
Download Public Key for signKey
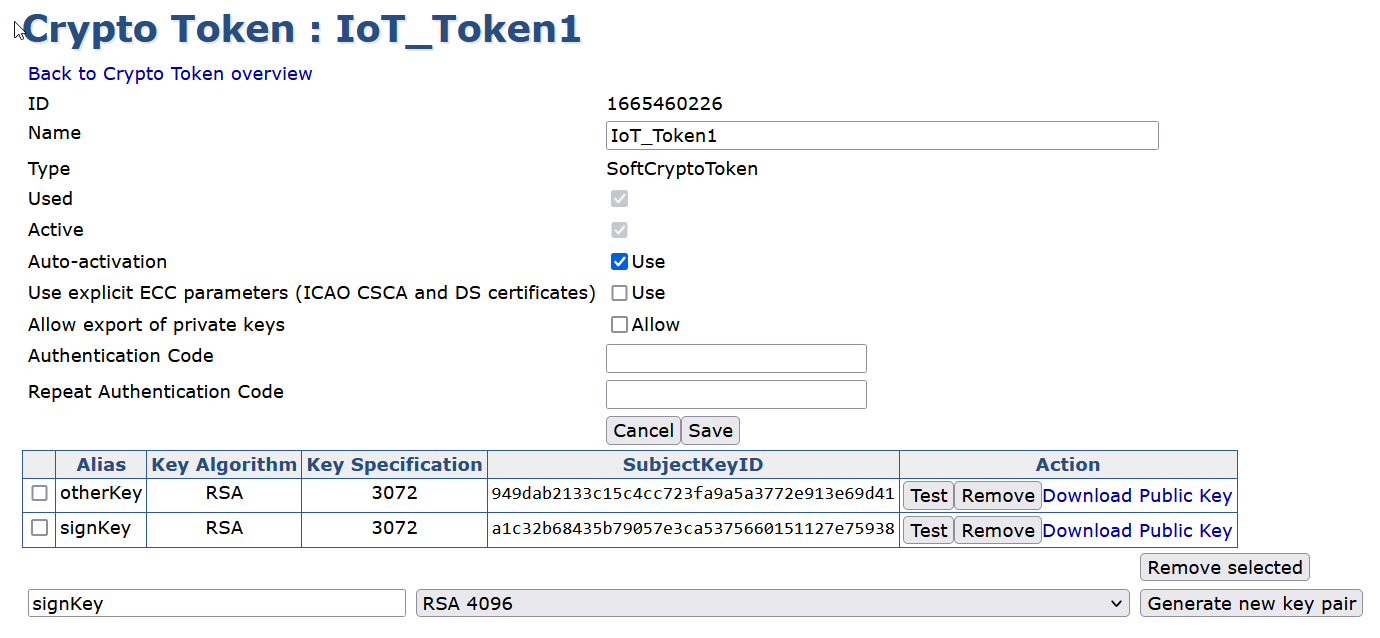pos(1137,531)
